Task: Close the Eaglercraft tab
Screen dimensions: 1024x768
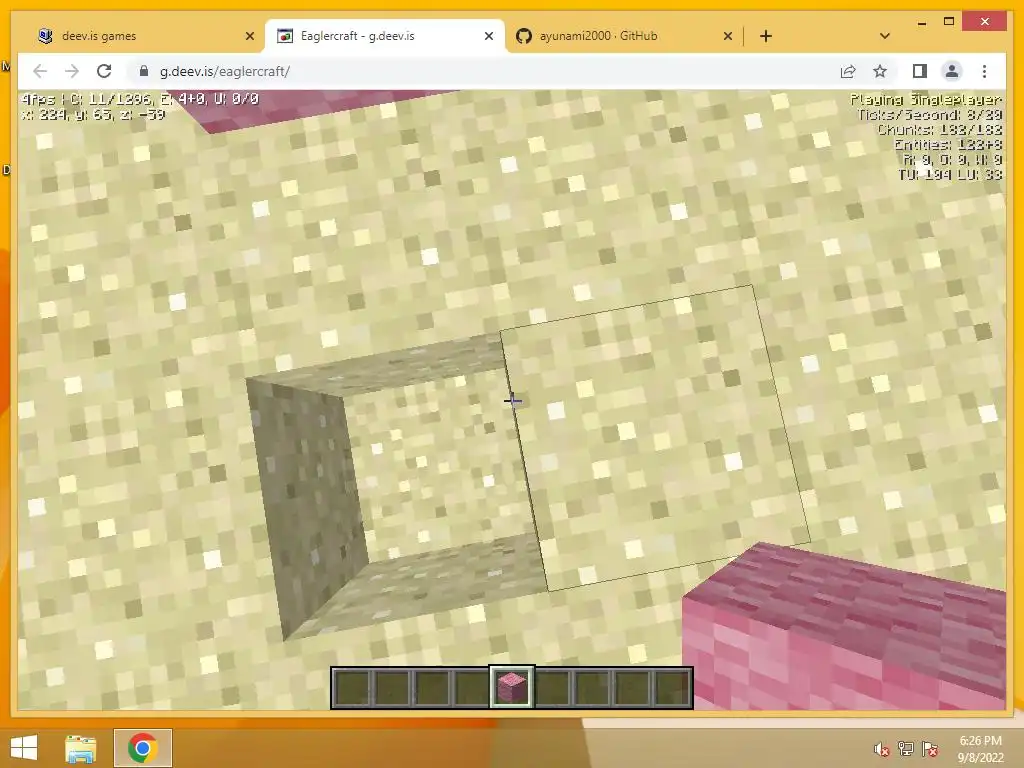Action: click(488, 37)
